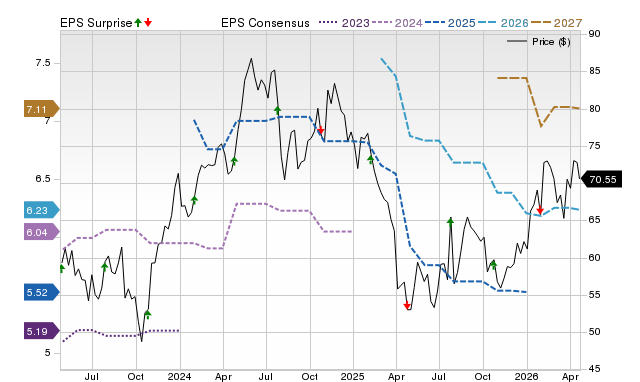Screen dimensions: 640x382
Task: Select the 2027 EPS consensus legend entry
Action: (556, 23)
